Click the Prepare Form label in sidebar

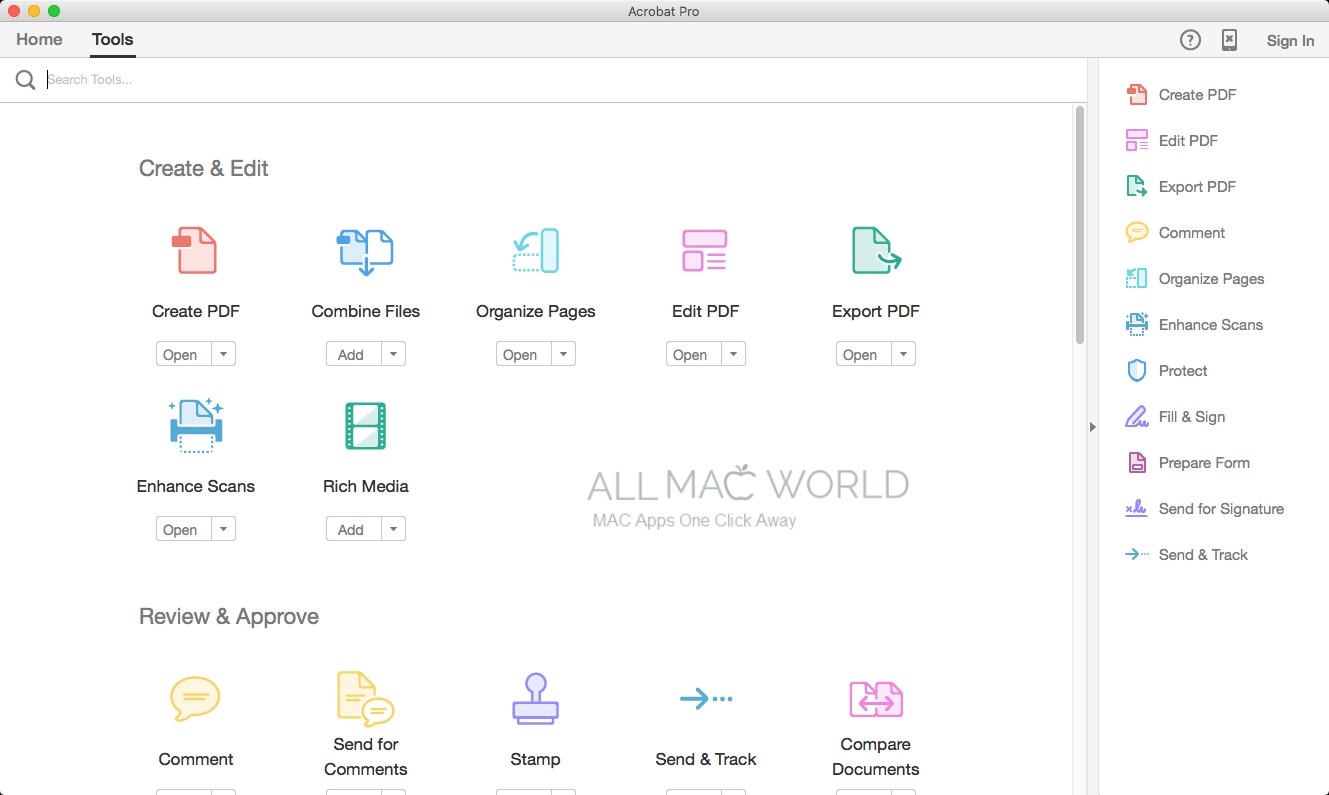[1204, 463]
